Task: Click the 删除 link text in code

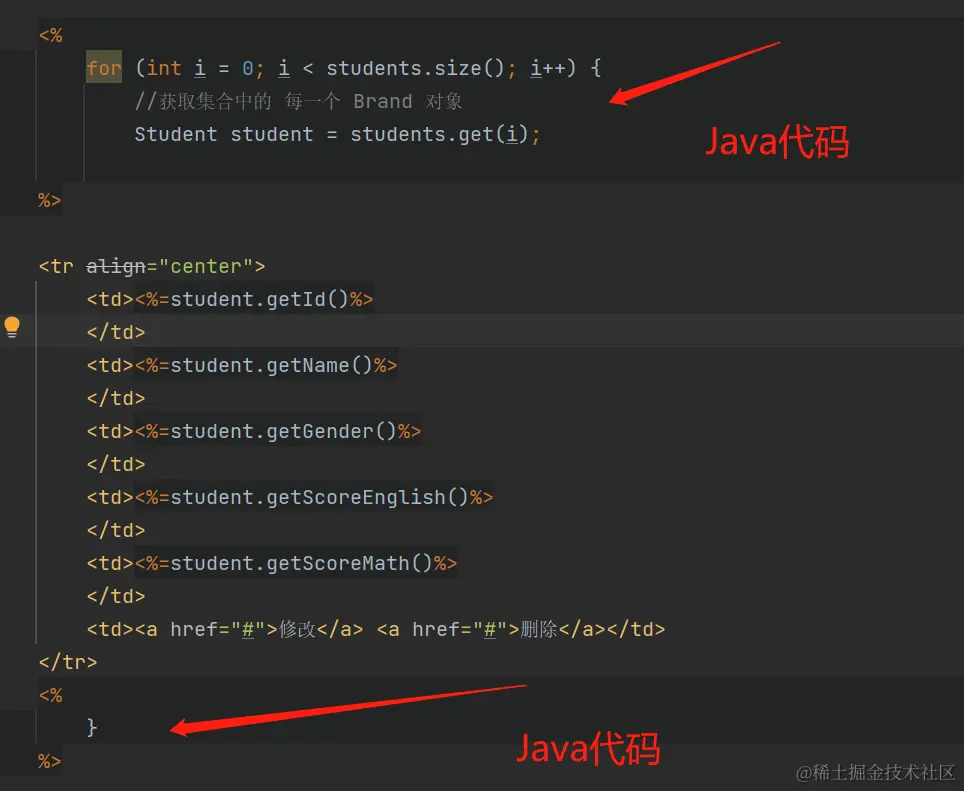Action: click(539, 629)
